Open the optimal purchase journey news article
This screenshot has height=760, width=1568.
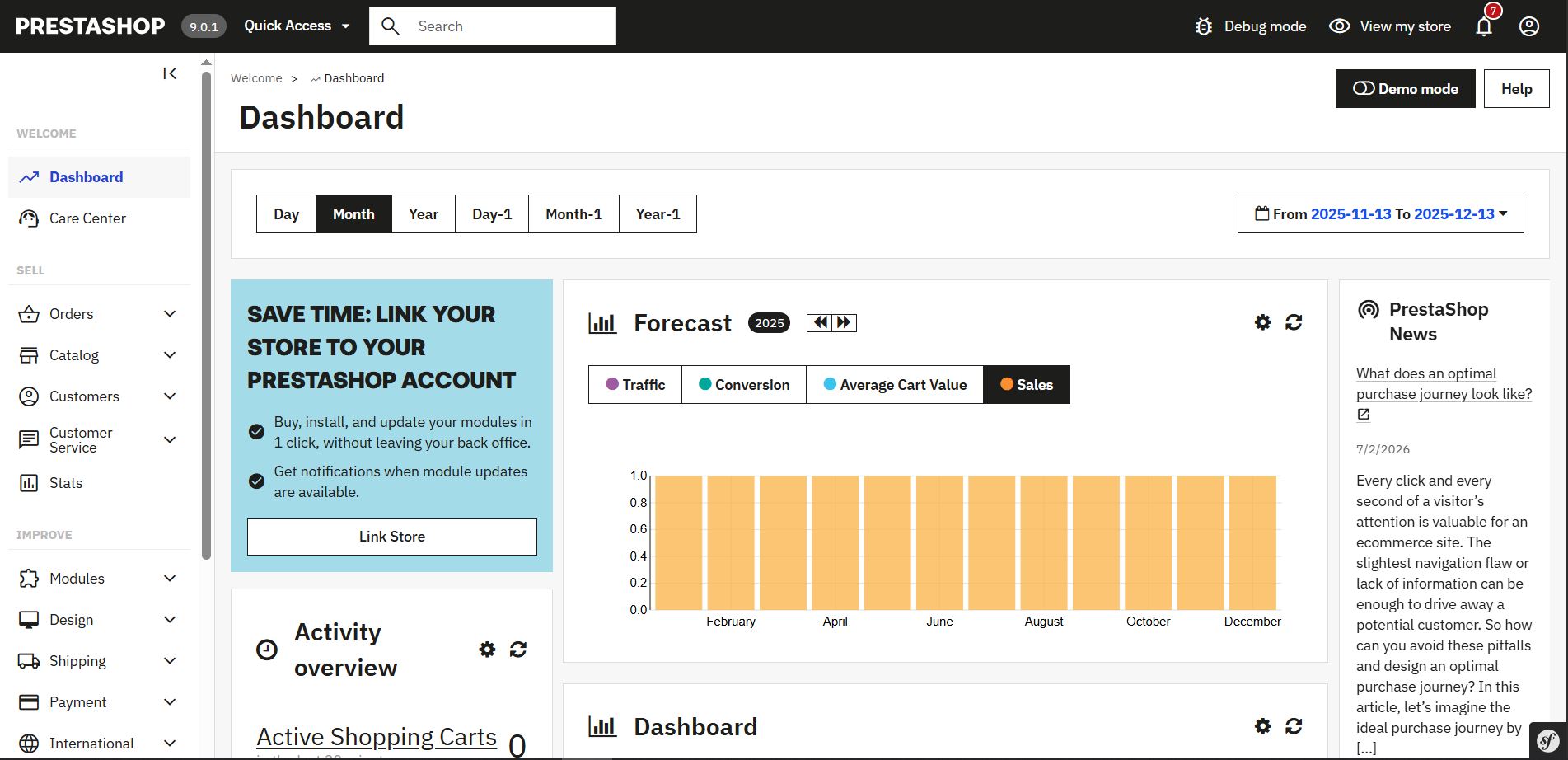point(1444,383)
